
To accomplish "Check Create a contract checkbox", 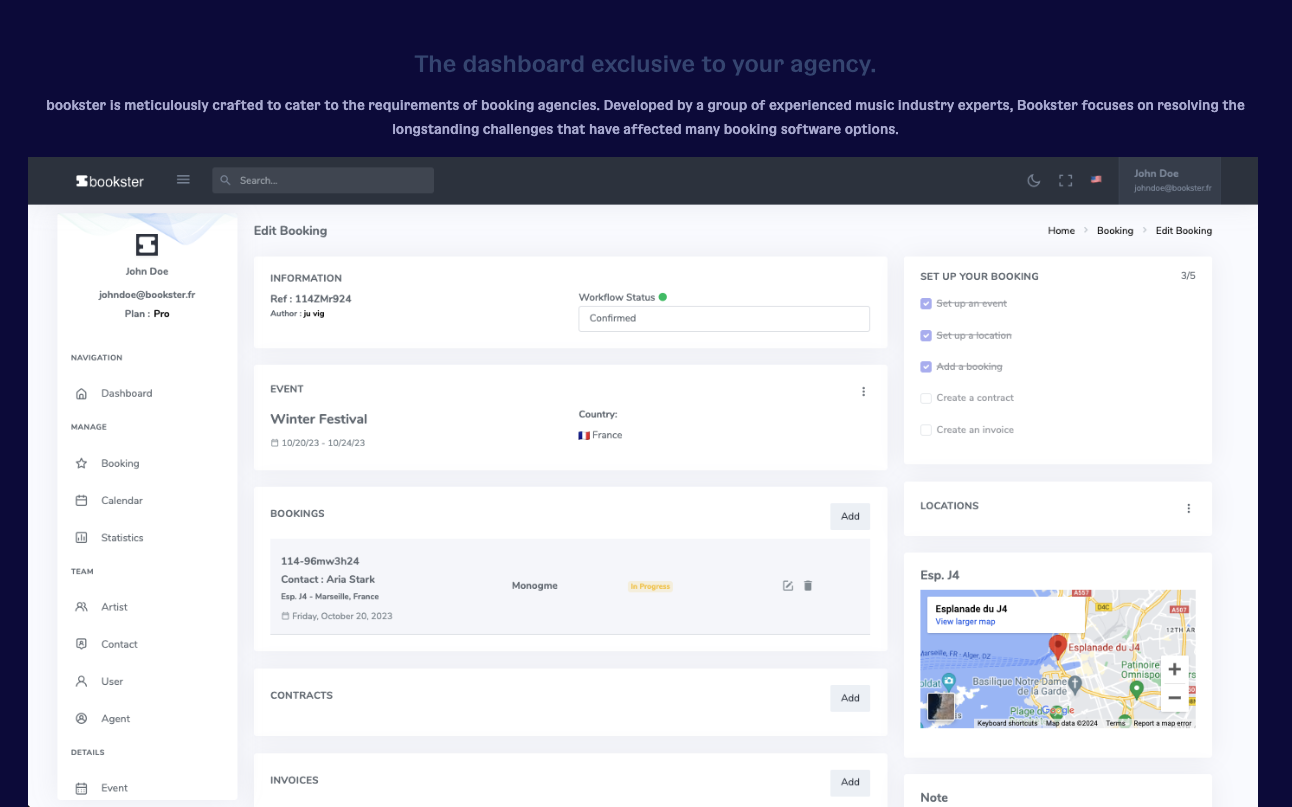I will 926,398.
